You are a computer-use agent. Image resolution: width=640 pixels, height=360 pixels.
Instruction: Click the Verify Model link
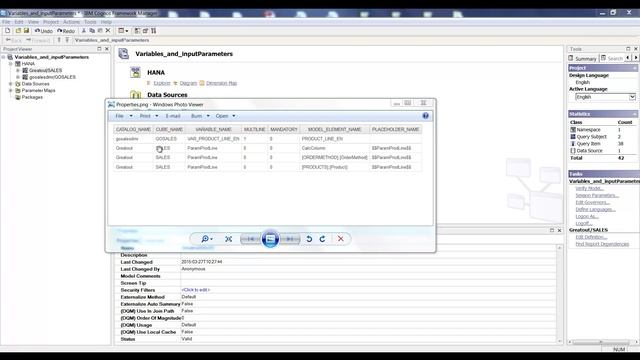click(x=589, y=189)
